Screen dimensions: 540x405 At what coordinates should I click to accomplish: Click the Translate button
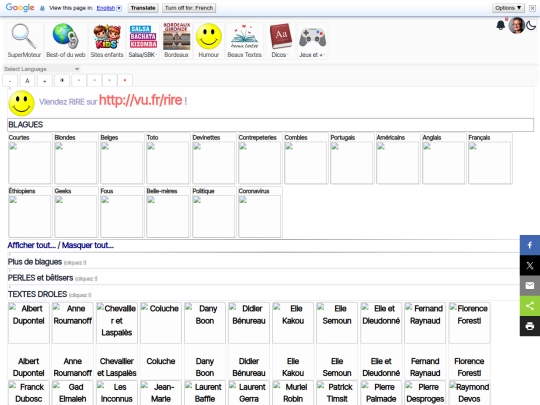click(x=143, y=8)
